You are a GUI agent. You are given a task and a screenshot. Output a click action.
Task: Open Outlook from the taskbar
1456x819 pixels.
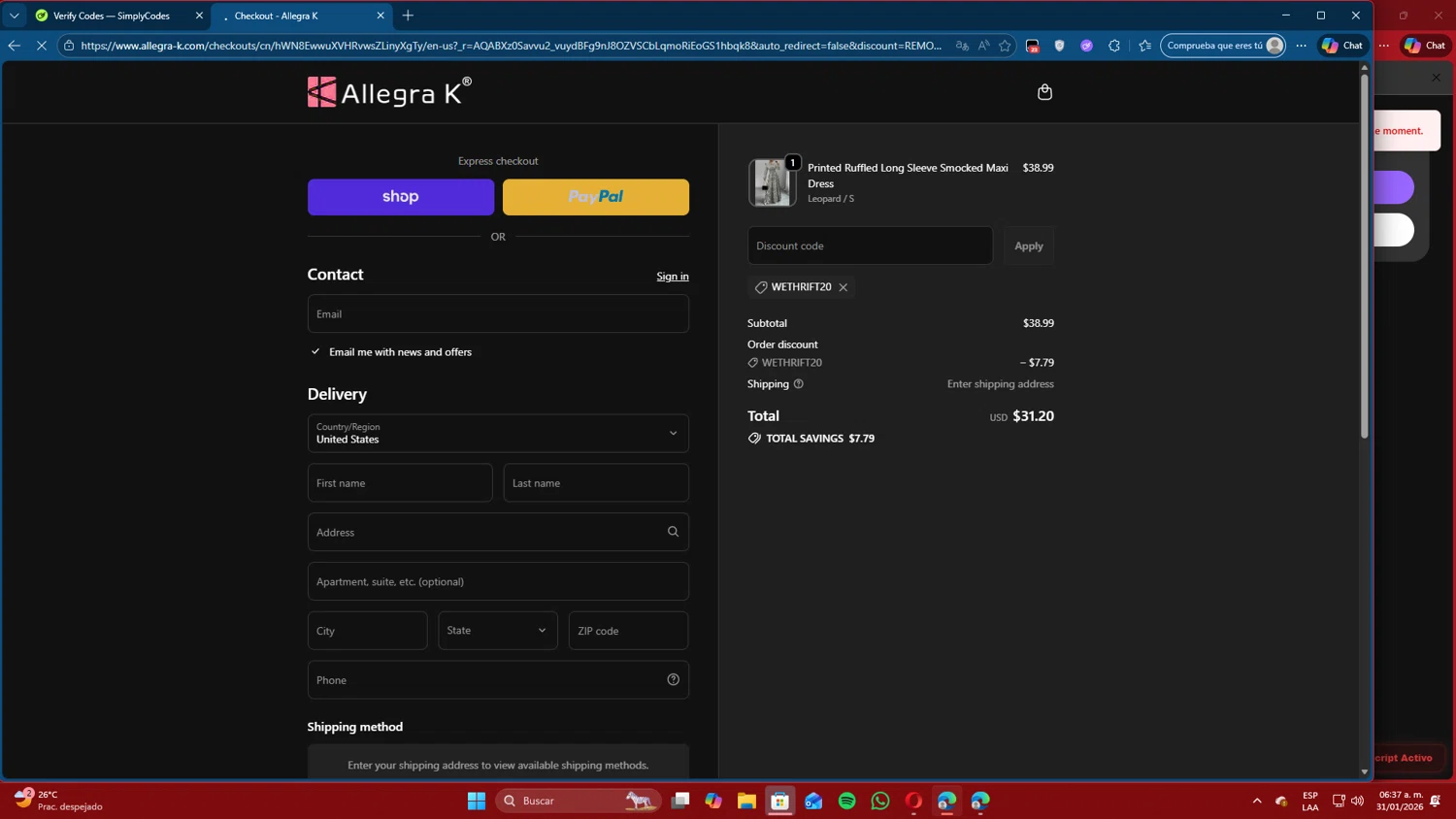click(813, 801)
